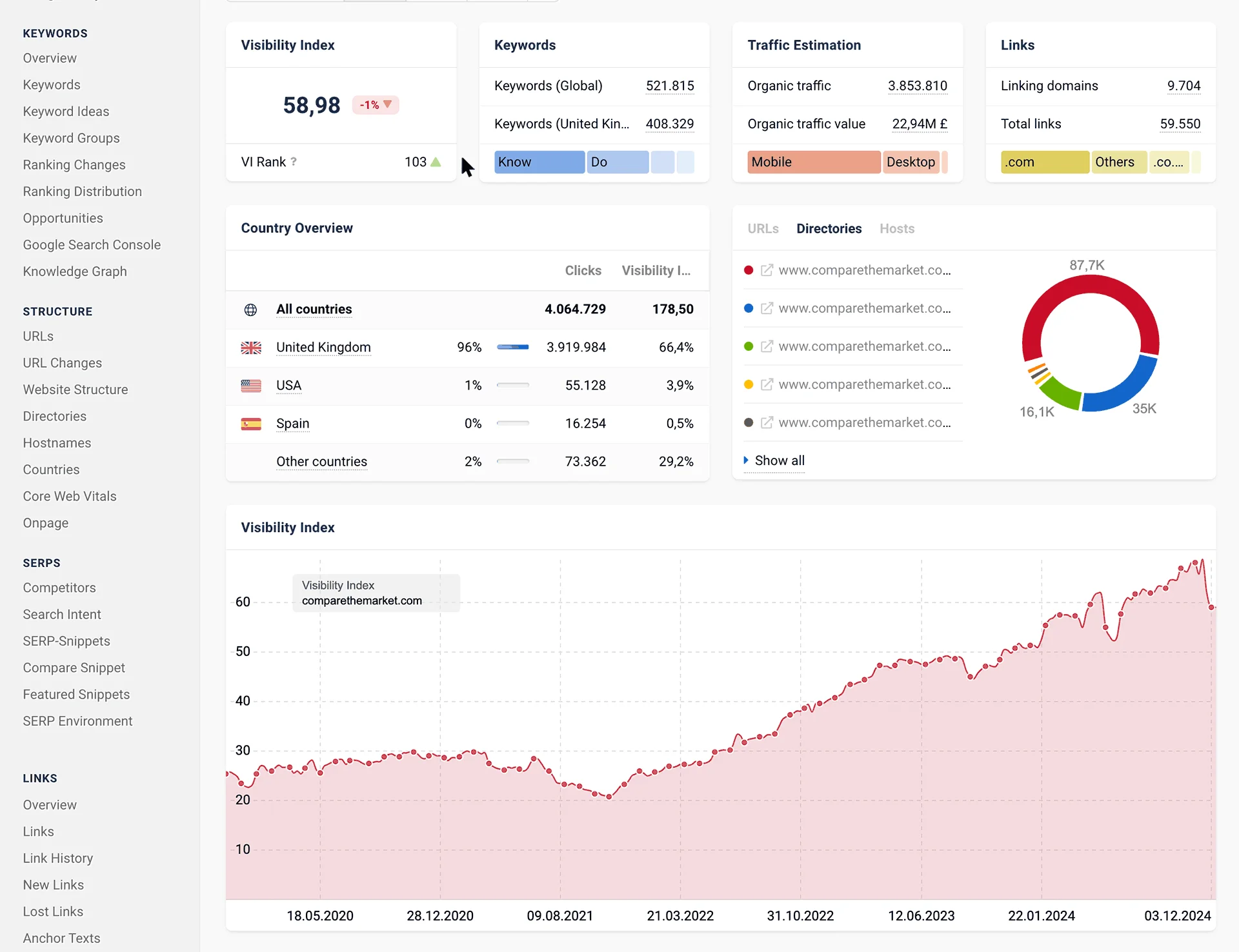Open New Links in the sidebar

click(x=53, y=885)
